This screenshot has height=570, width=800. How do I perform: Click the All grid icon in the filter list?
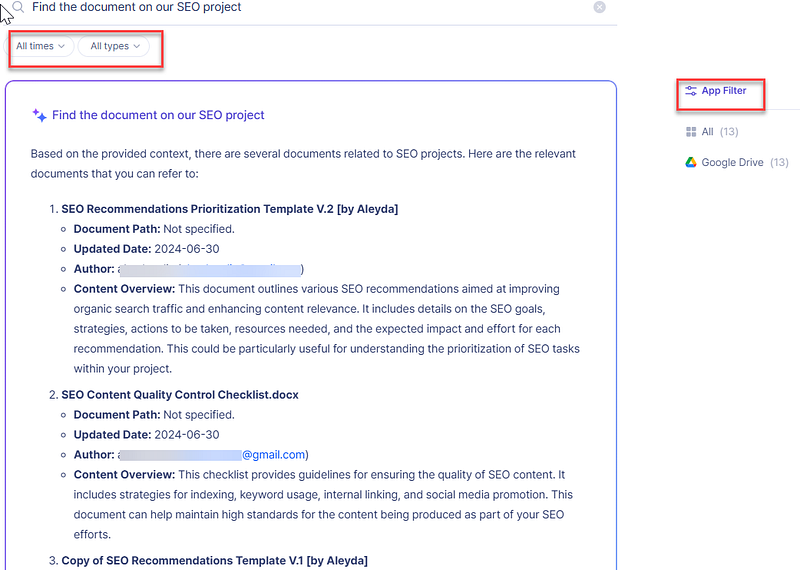(691, 132)
